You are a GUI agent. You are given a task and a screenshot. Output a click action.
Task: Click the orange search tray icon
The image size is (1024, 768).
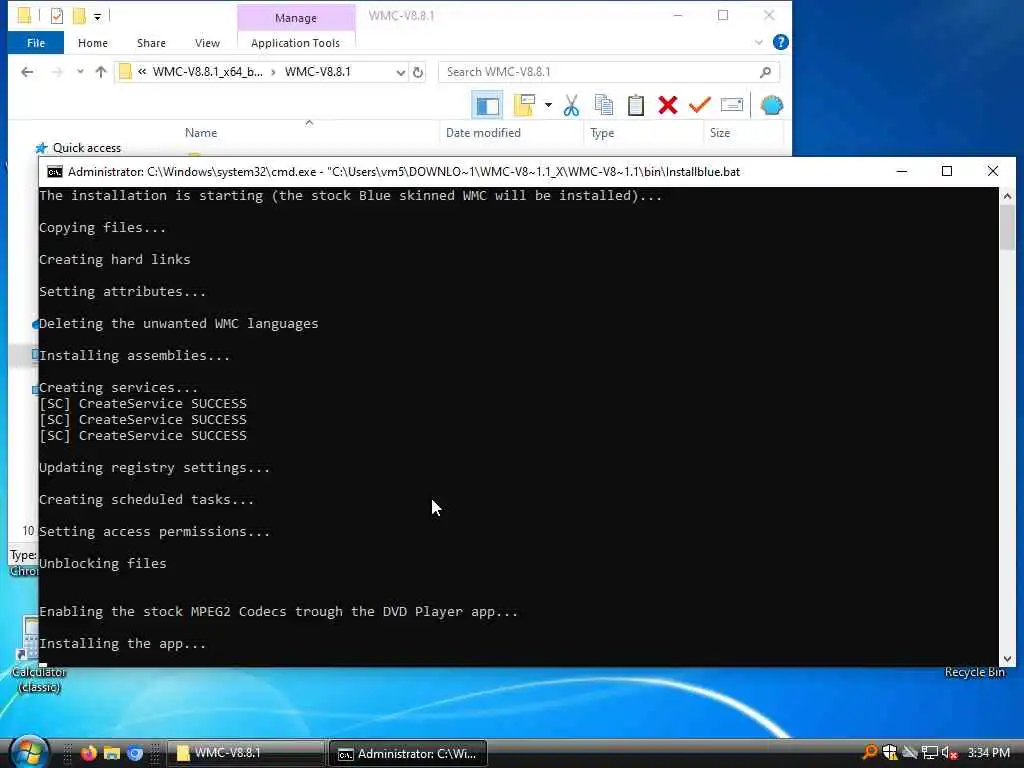point(869,753)
